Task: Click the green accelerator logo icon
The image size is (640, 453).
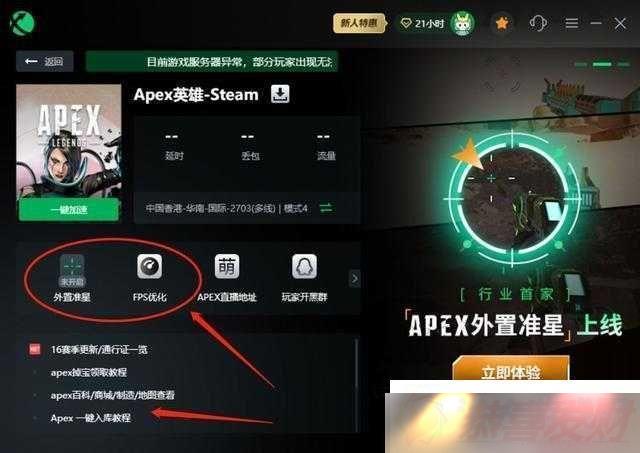Action: click(x=23, y=23)
